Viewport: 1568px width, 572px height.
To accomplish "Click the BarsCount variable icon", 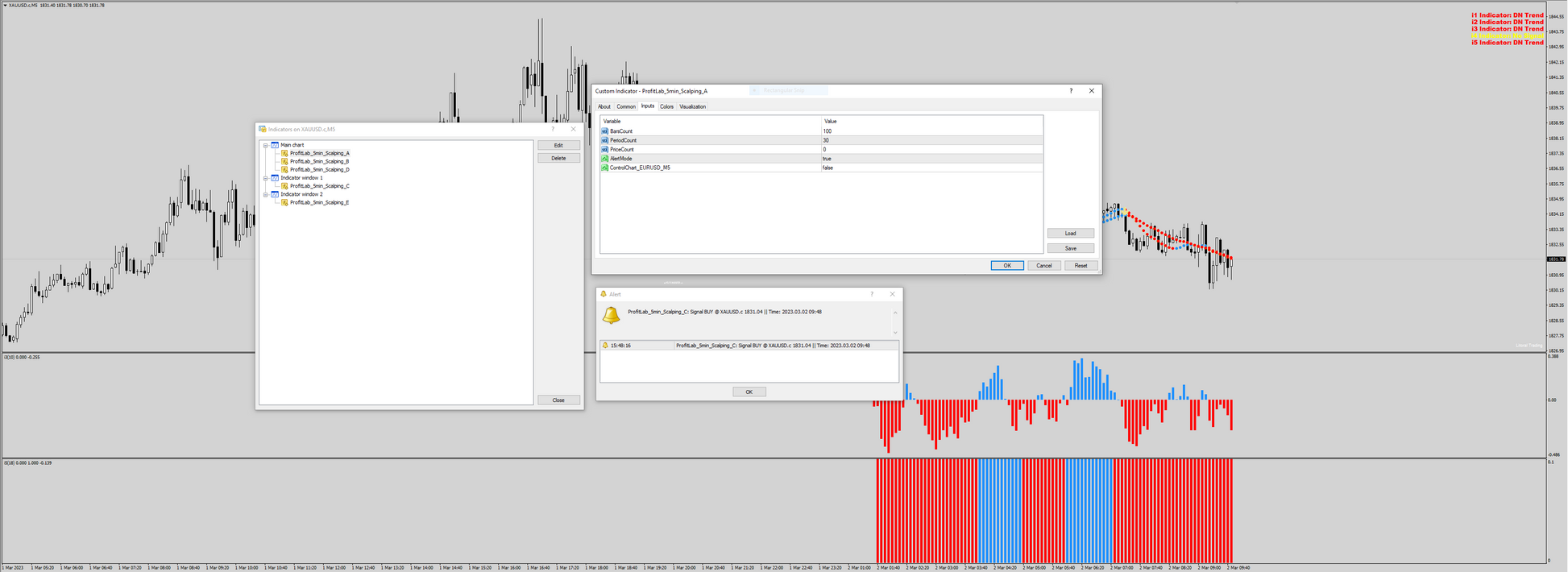I will 605,131.
